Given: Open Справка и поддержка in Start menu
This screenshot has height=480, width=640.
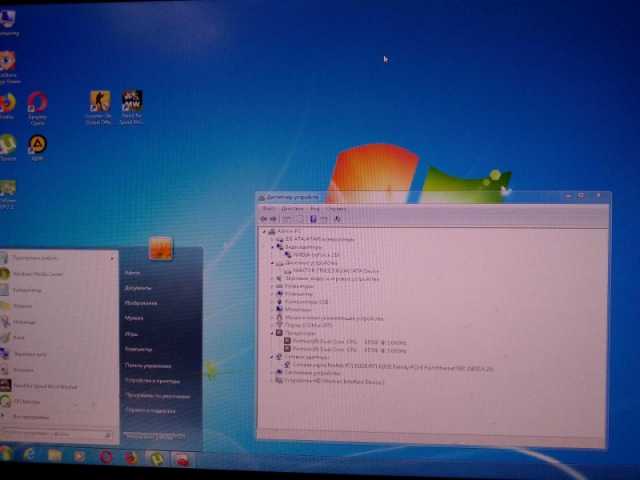Looking at the screenshot, I should pyautogui.click(x=150, y=411).
